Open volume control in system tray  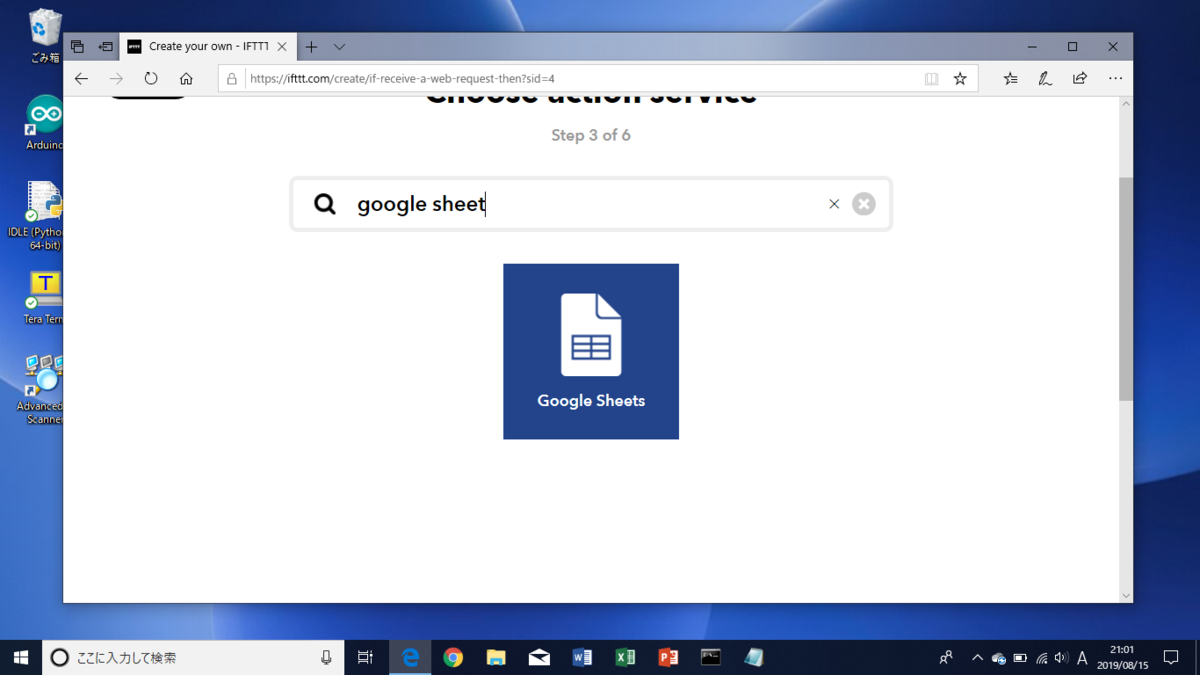click(x=1062, y=658)
